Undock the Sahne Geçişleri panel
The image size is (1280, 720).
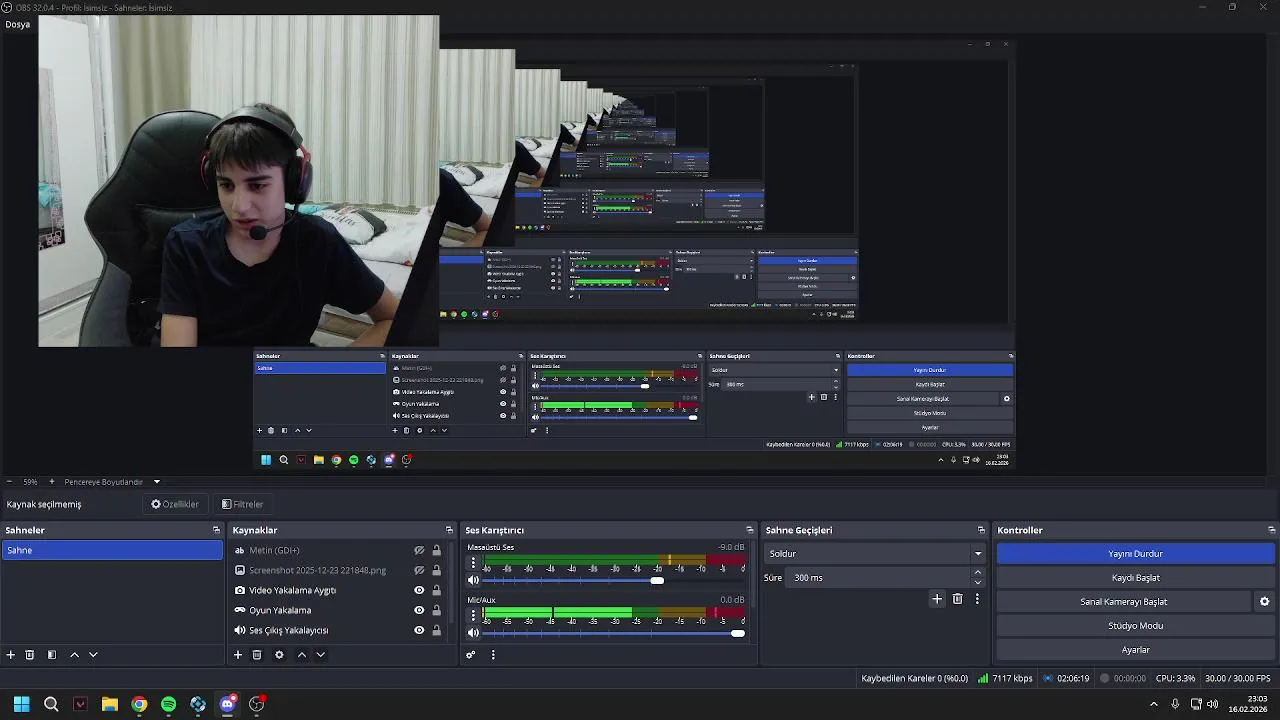pos(981,530)
